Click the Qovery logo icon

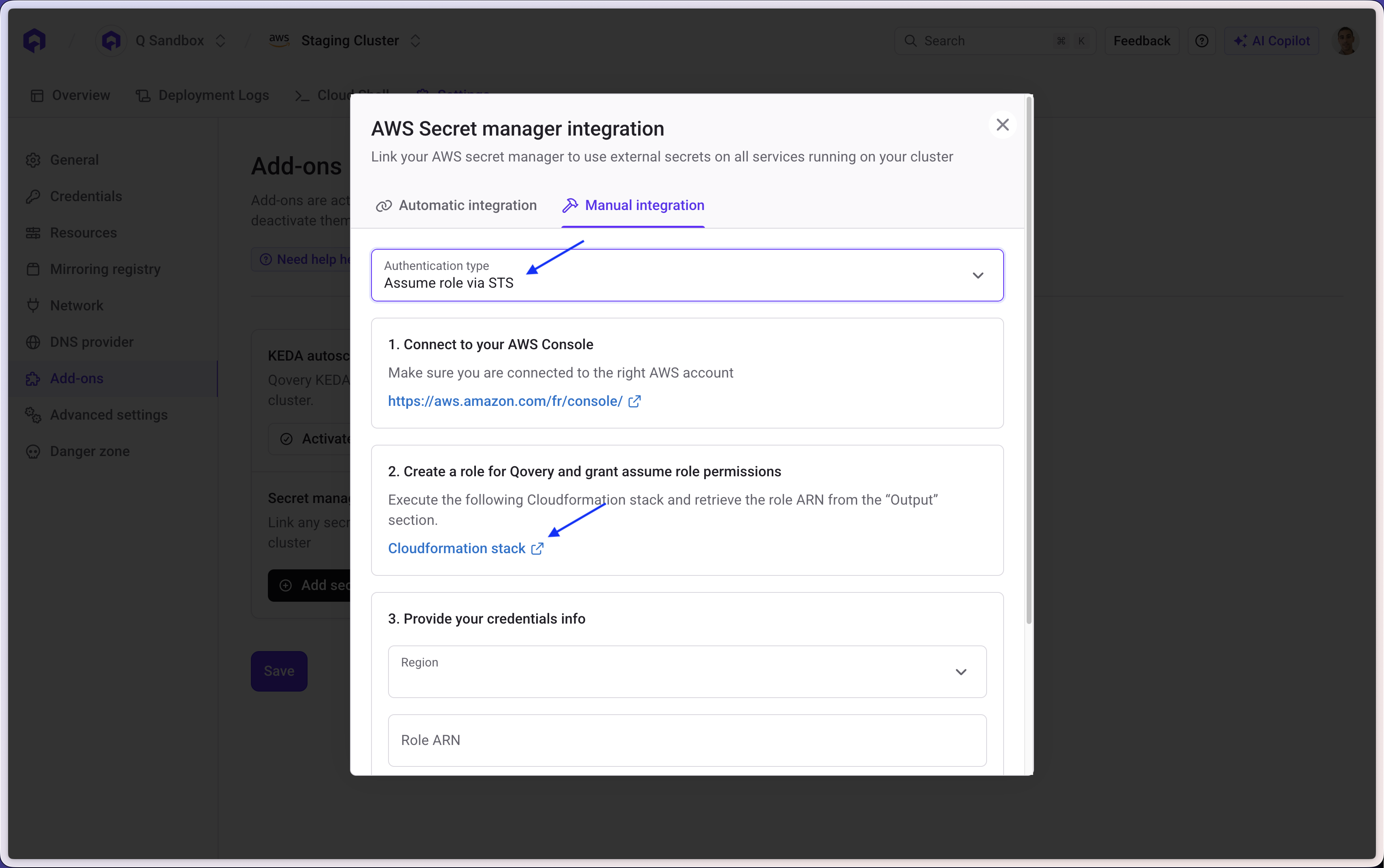(x=34, y=41)
